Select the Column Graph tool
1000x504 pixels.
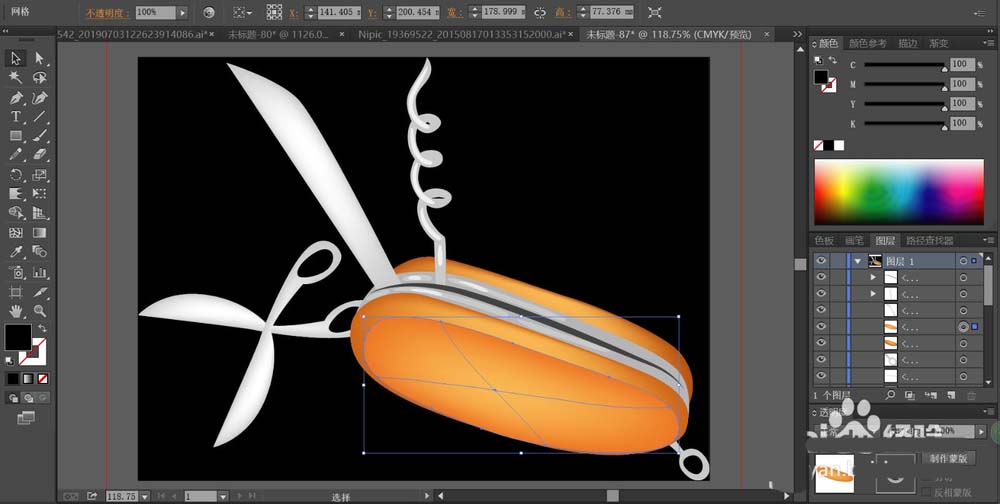40,272
